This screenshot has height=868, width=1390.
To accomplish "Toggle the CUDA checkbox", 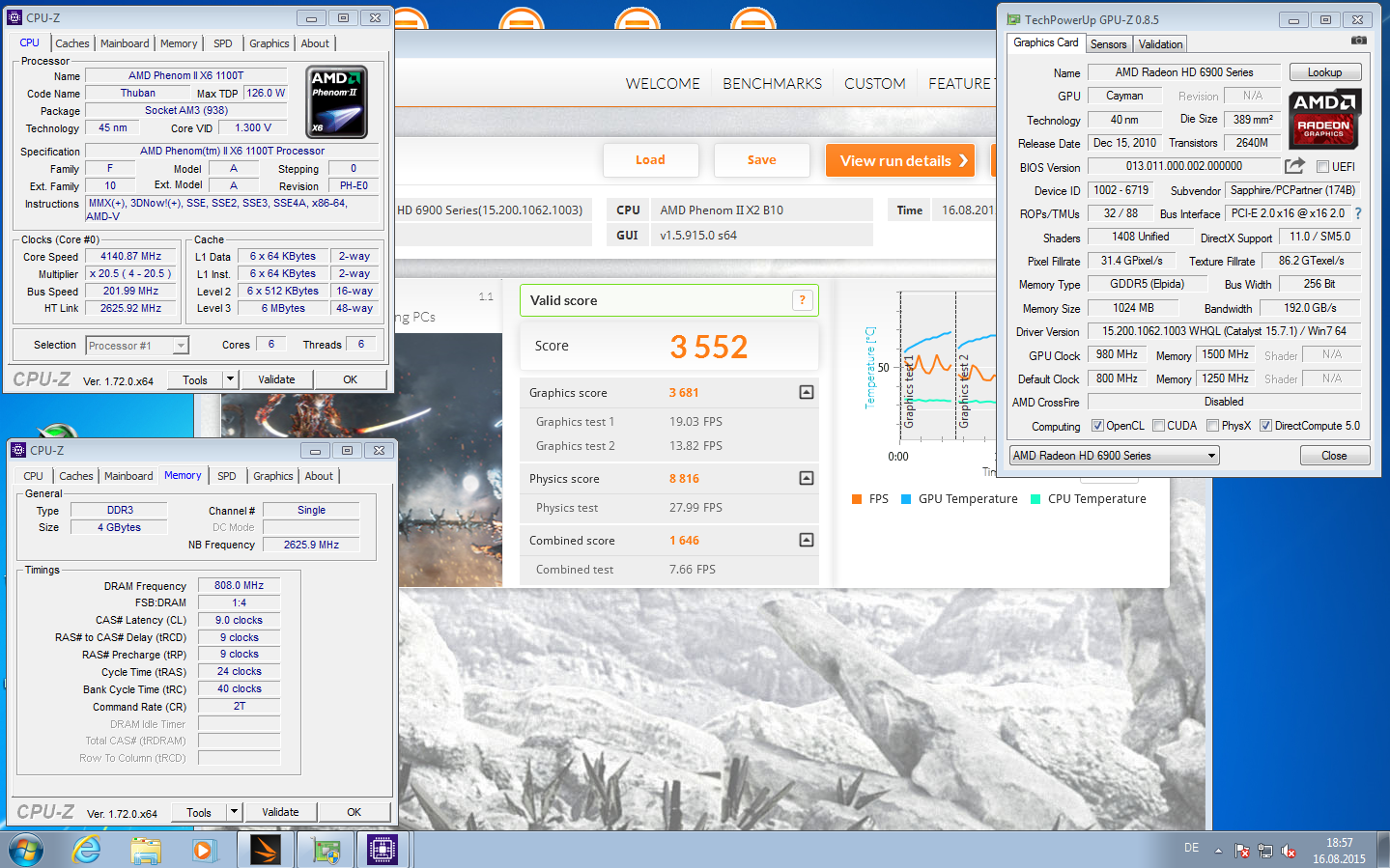I will [x=1158, y=426].
